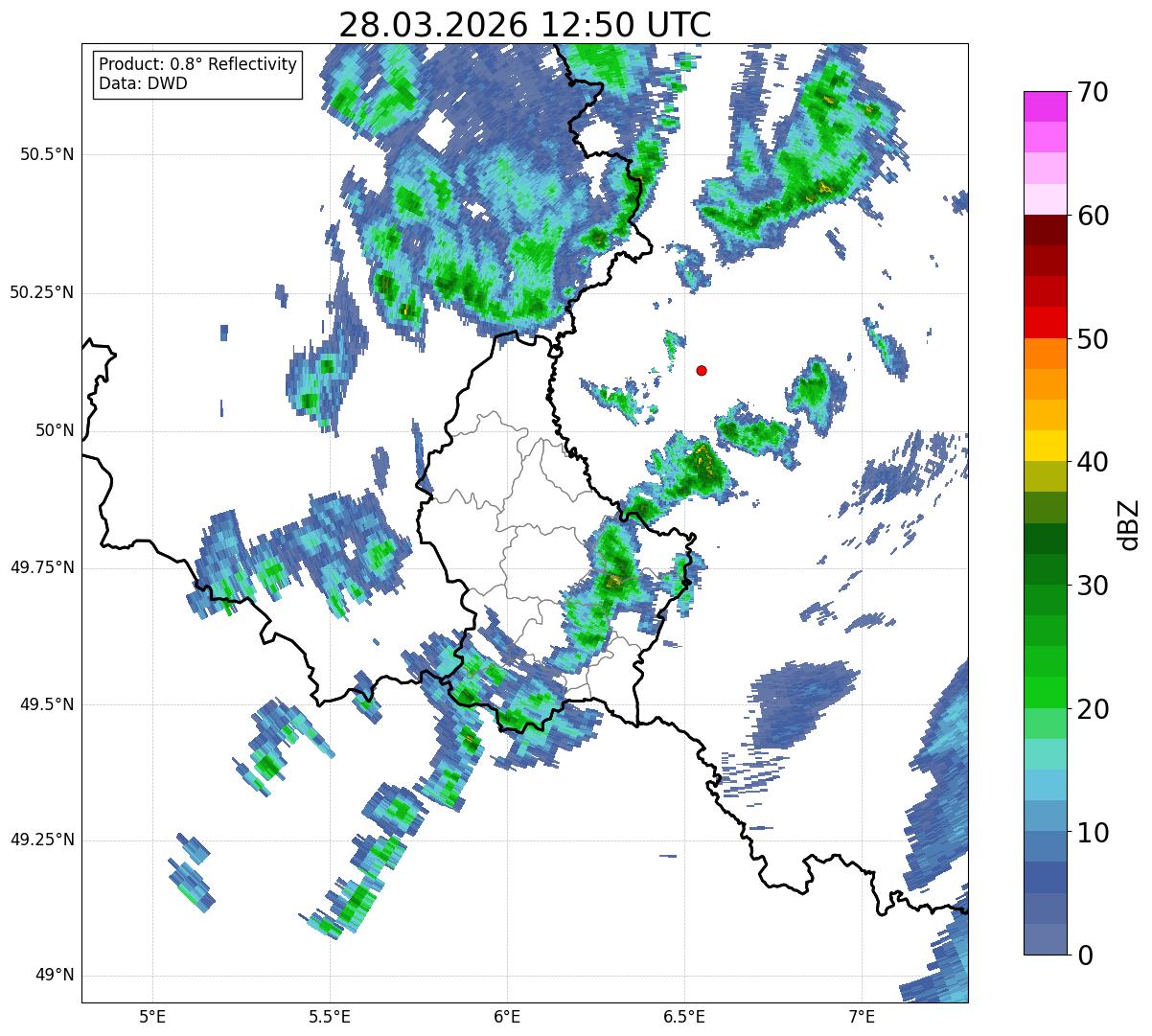Click the longitude label 5°E
The width and height of the screenshot is (1152, 1036).
click(152, 1016)
